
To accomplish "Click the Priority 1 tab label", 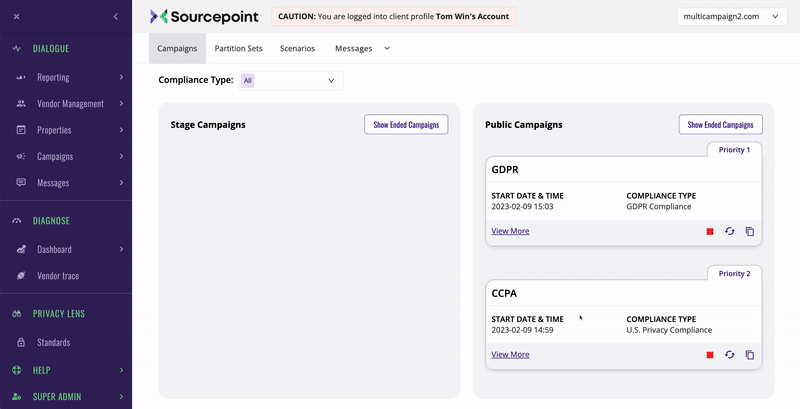I will [734, 150].
